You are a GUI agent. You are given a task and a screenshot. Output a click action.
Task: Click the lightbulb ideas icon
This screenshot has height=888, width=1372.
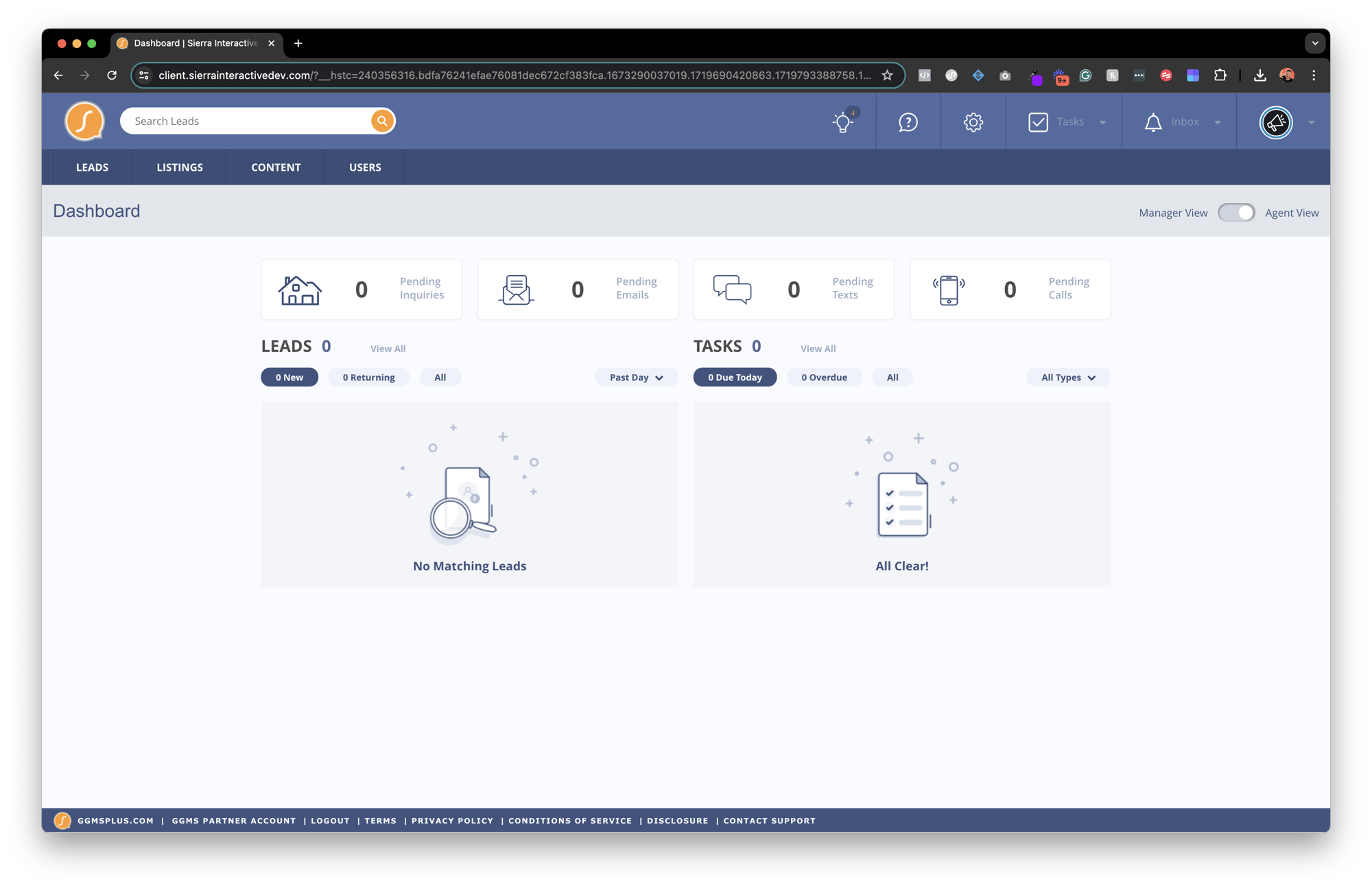pos(843,120)
